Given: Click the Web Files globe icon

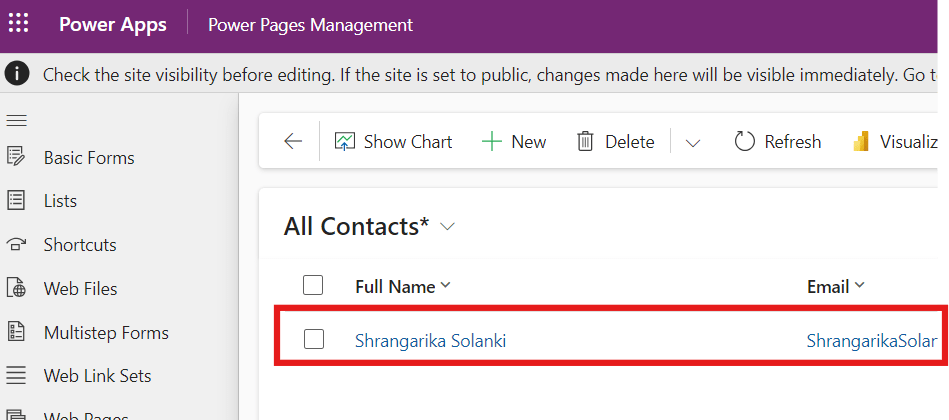Looking at the screenshot, I should 16,289.
